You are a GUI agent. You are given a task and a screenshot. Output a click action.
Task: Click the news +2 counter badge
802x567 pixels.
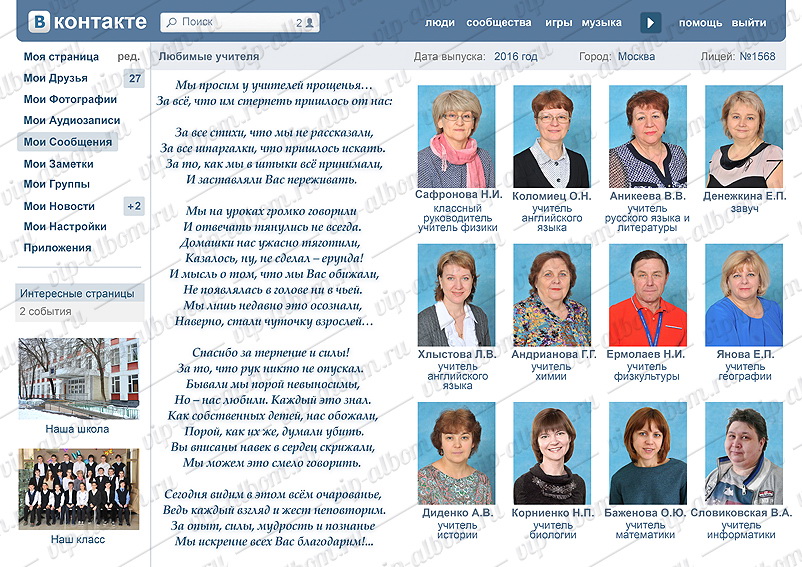[x=134, y=206]
